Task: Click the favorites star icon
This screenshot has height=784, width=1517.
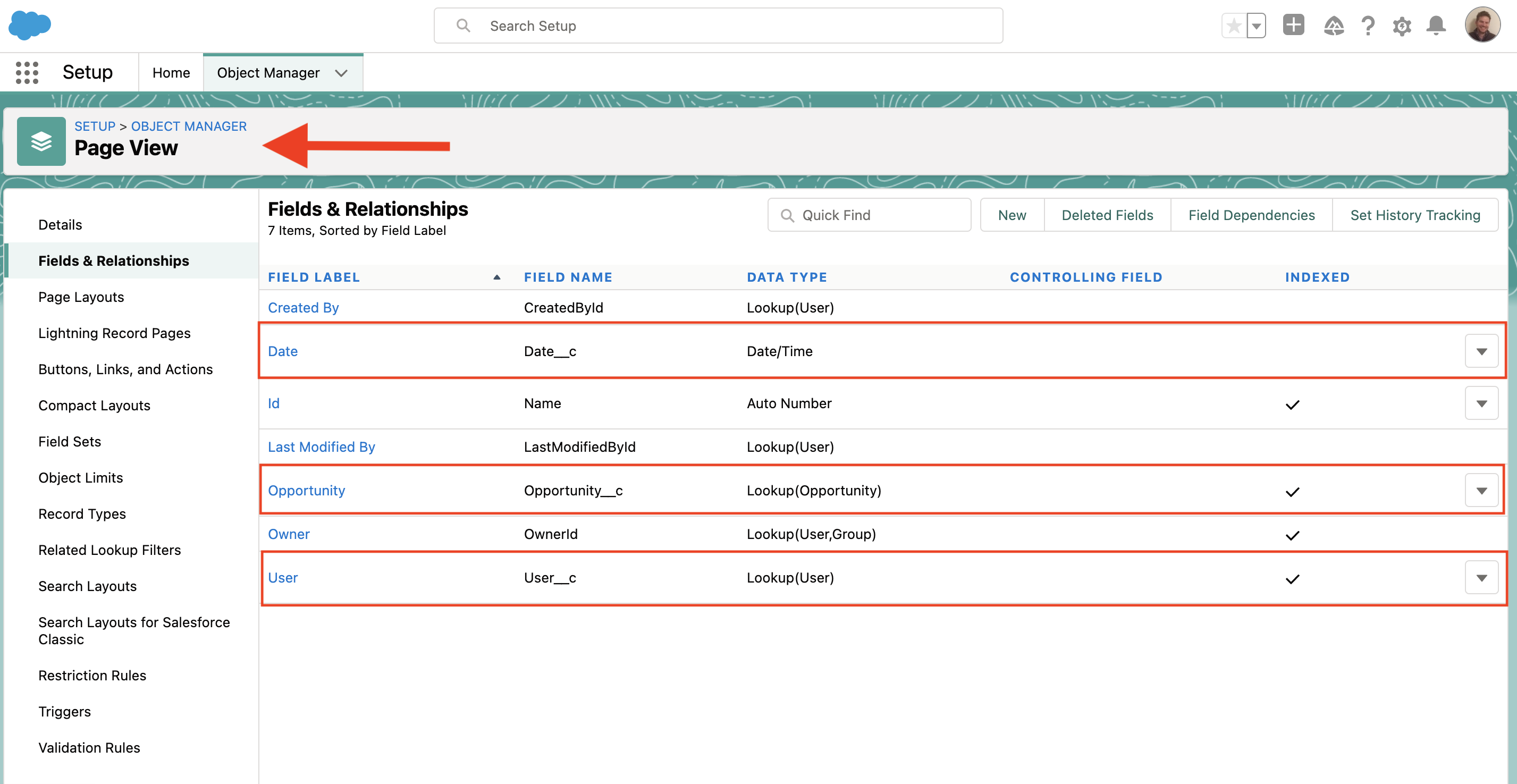Action: pyautogui.click(x=1233, y=26)
